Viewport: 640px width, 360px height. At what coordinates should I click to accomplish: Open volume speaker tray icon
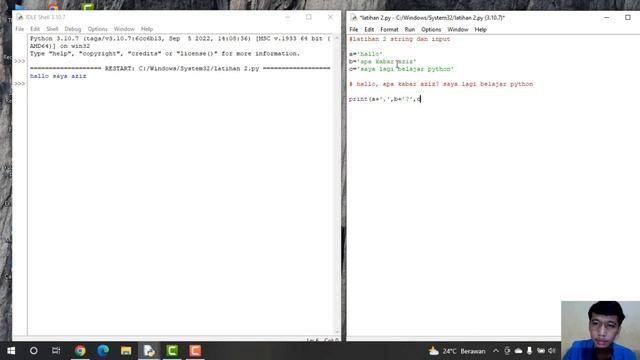[552, 351]
